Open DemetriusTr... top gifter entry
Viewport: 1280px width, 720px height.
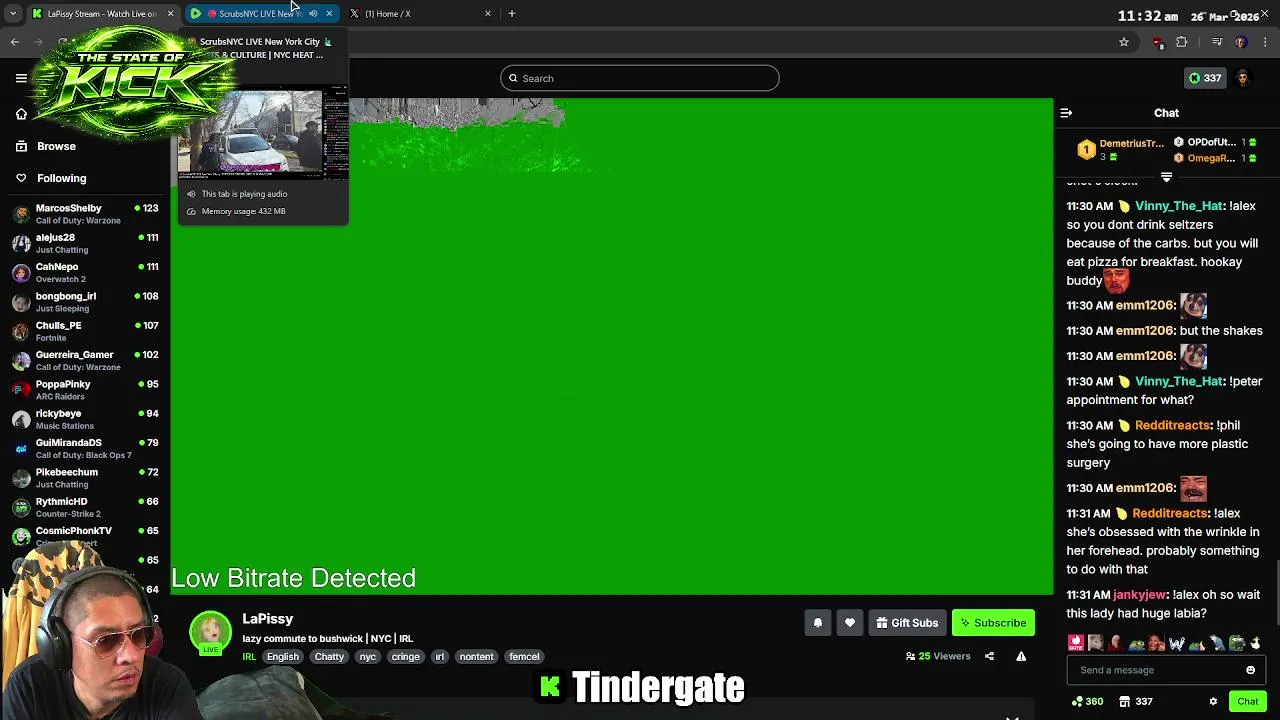point(1121,150)
